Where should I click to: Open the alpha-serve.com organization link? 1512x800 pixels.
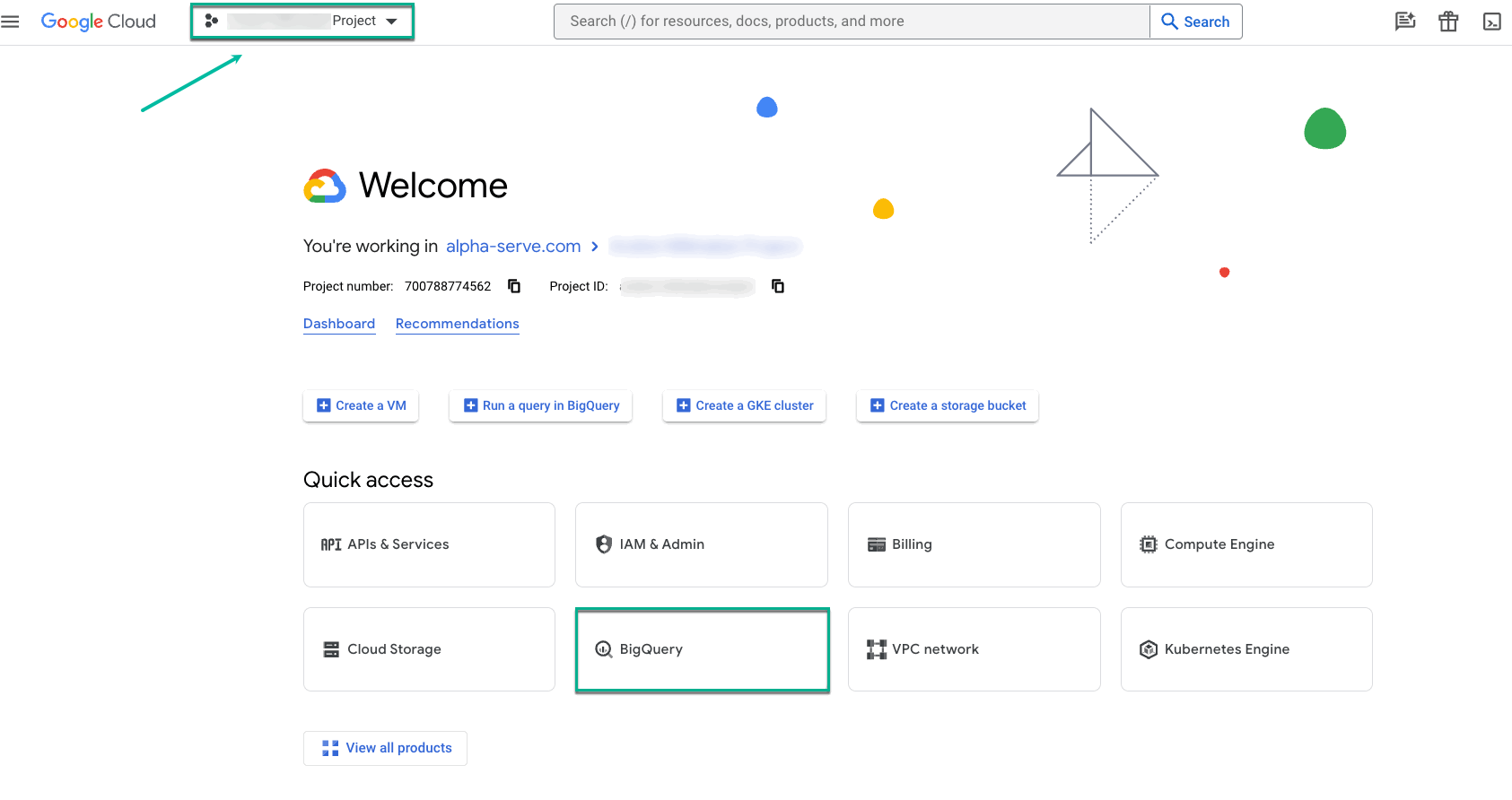[x=513, y=246]
